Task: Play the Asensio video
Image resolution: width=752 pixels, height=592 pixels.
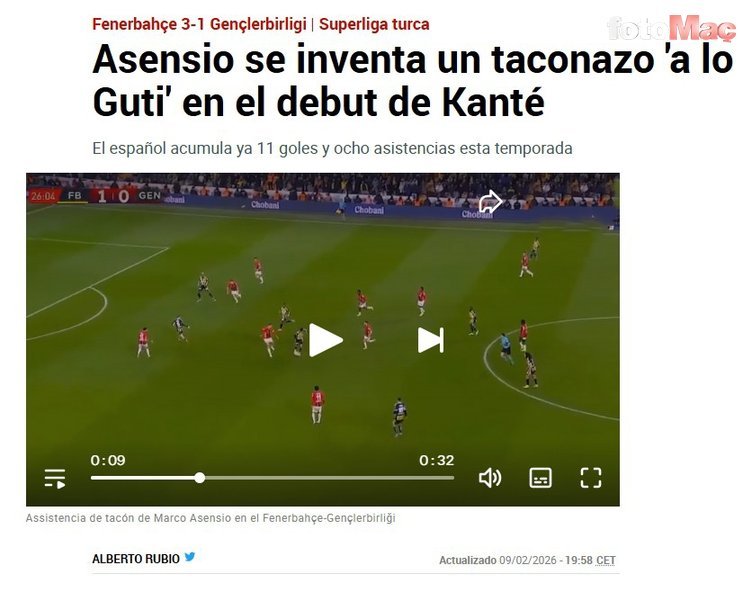Action: (x=325, y=340)
